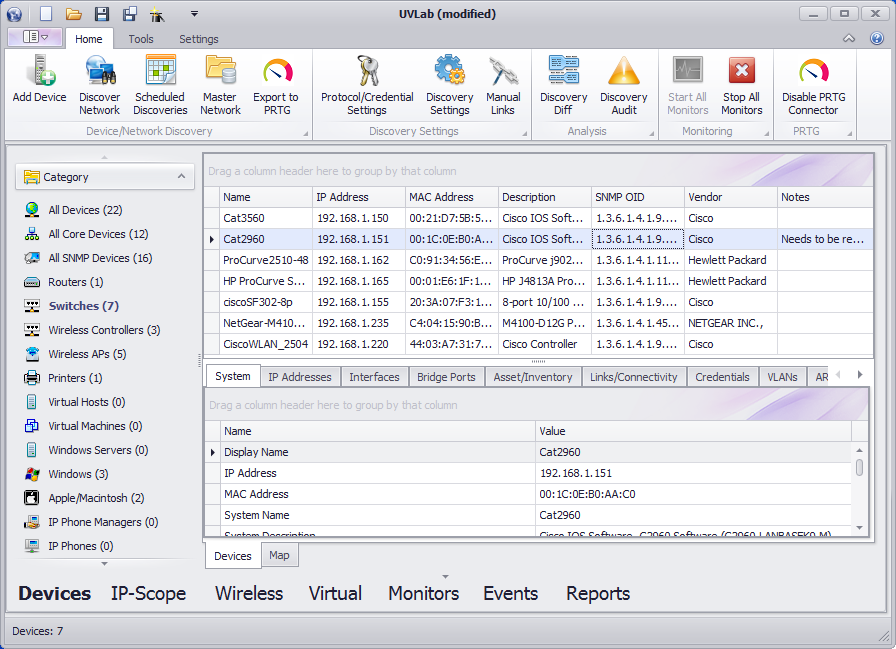The width and height of the screenshot is (896, 649).
Task: Open the Wireless section
Action: [x=249, y=594]
